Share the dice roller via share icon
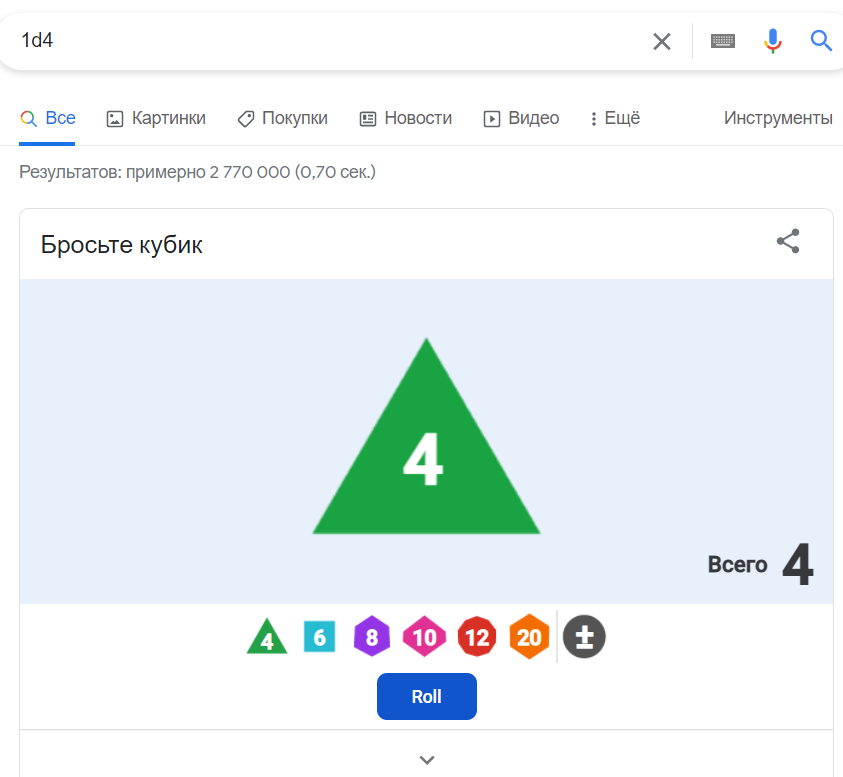This screenshot has height=777, width=843. click(788, 241)
